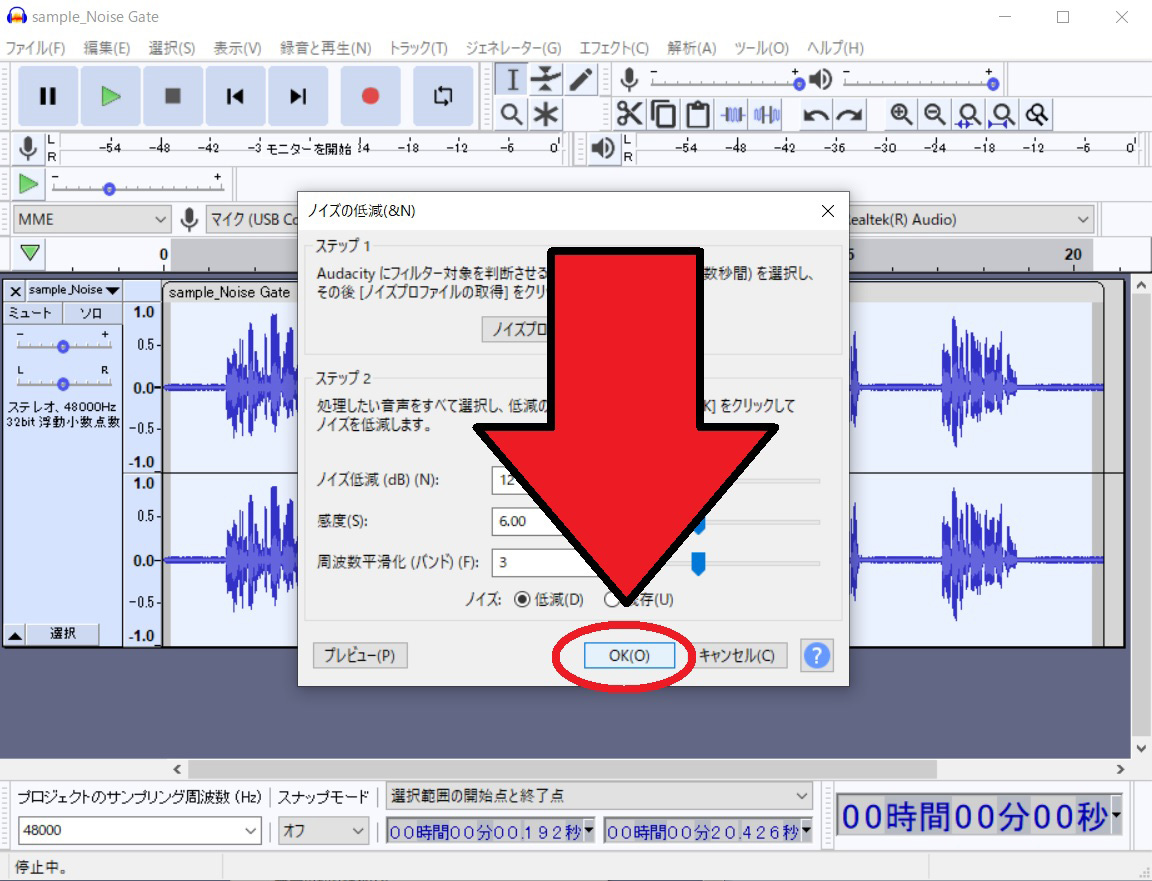Image resolution: width=1152 pixels, height=881 pixels.
Task: Zoom in on the waveform
Action: pyautogui.click(x=901, y=115)
